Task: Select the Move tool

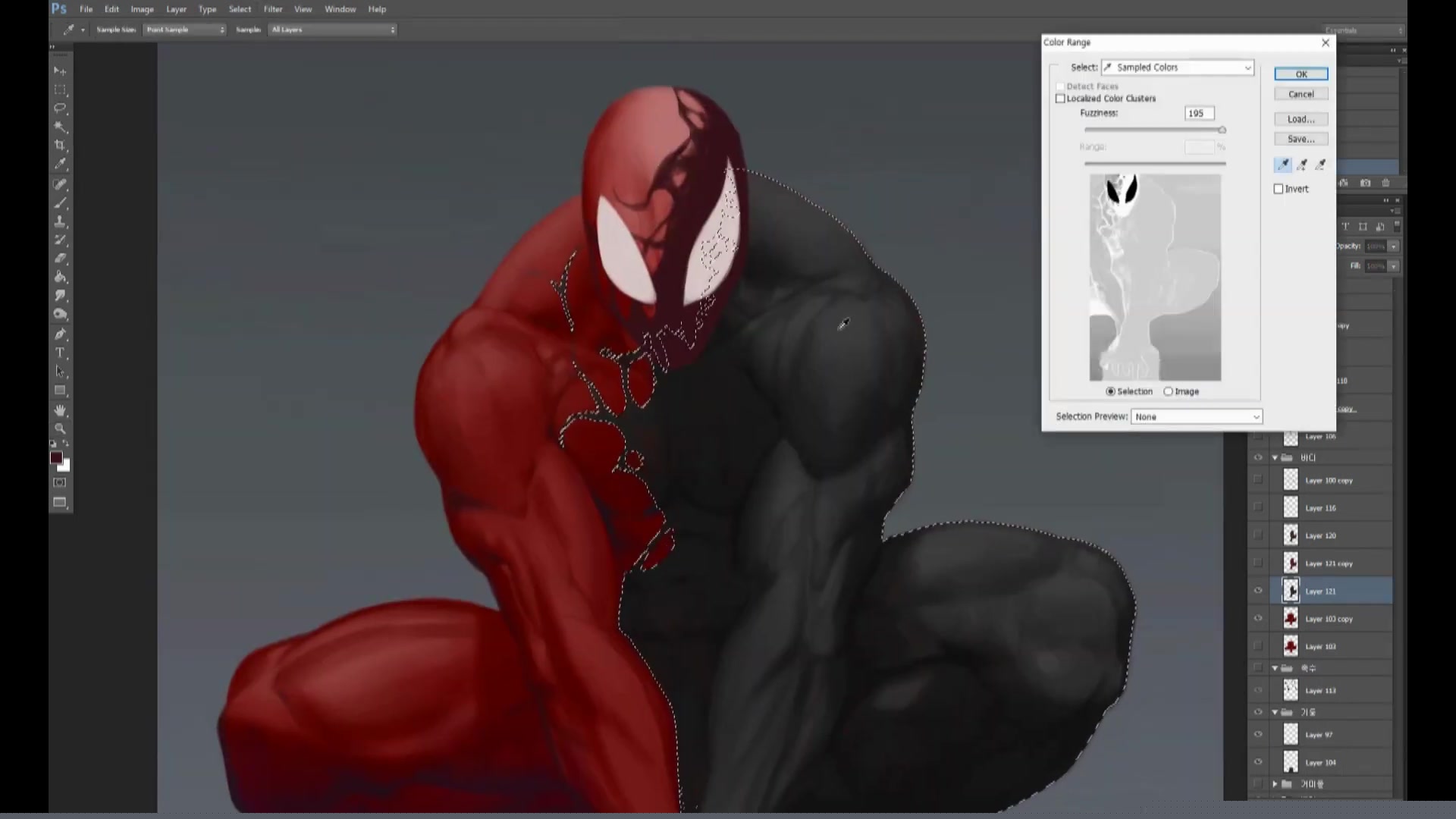Action: click(60, 71)
